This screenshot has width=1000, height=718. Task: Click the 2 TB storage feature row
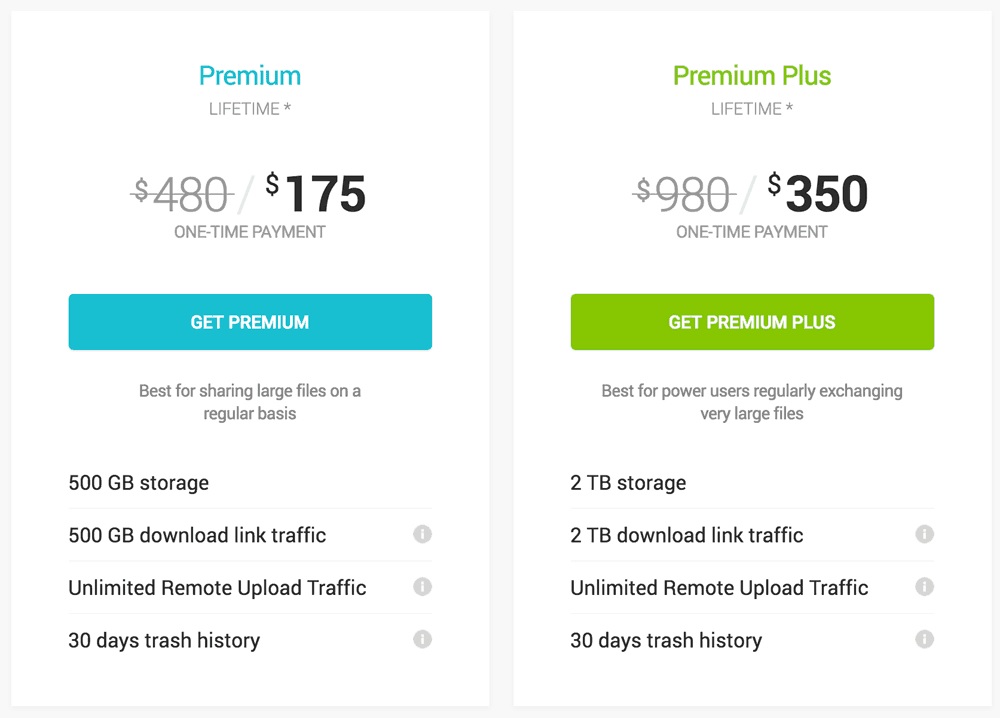752,483
